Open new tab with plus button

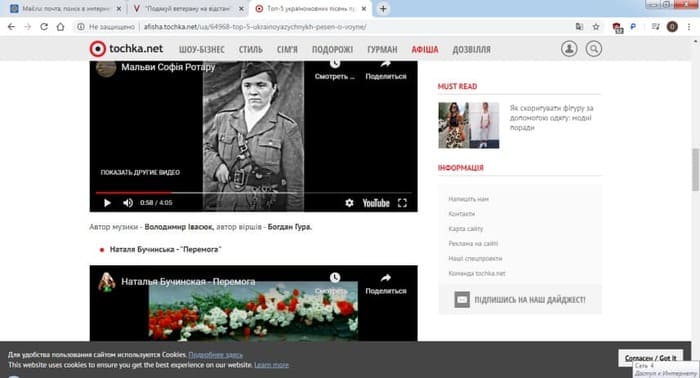tap(383, 8)
